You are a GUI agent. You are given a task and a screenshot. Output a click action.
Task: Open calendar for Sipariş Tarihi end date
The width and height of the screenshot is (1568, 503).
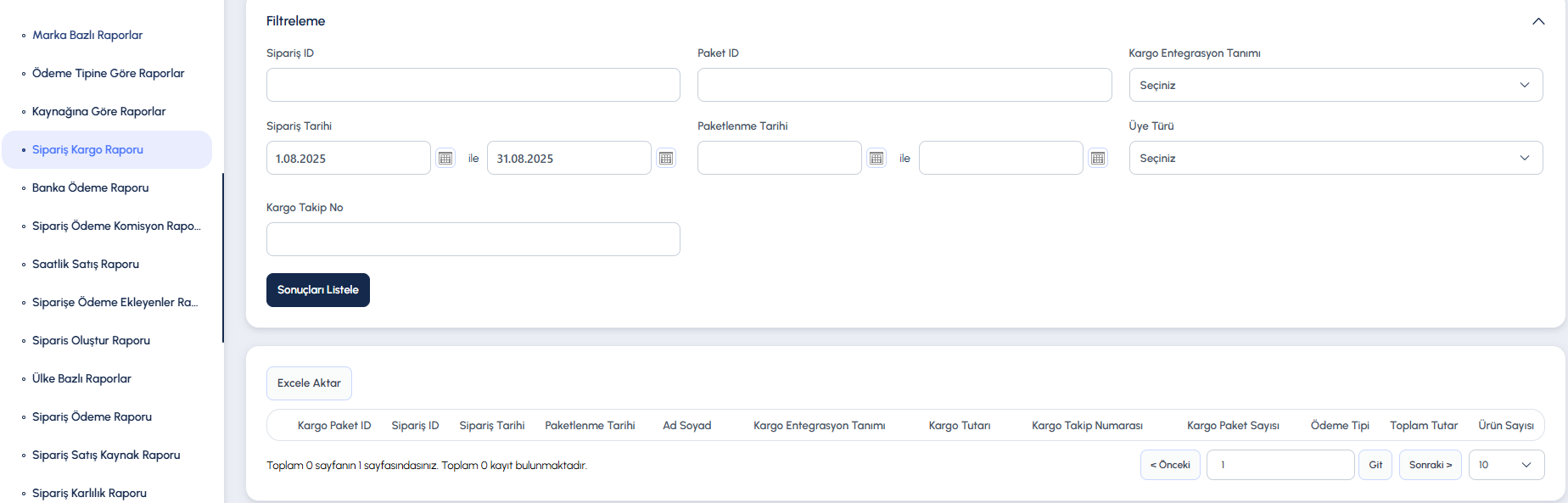[666, 158]
